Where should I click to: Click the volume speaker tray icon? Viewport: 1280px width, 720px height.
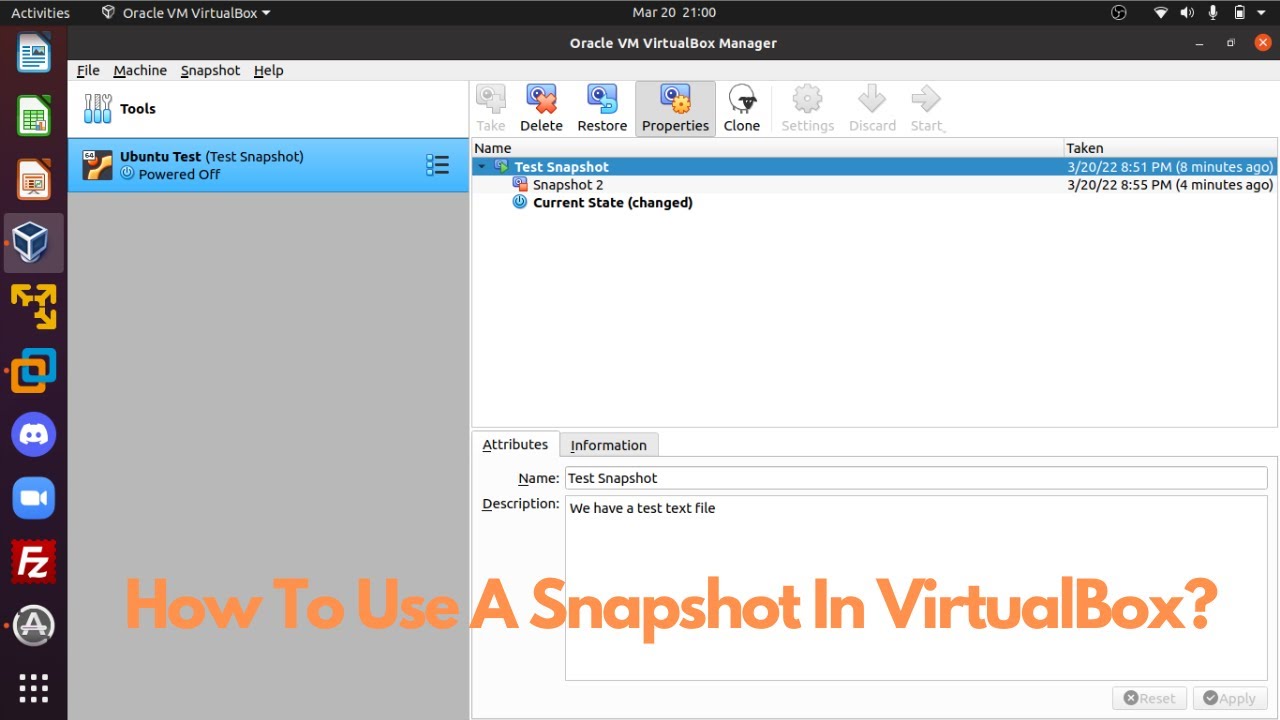click(1187, 13)
